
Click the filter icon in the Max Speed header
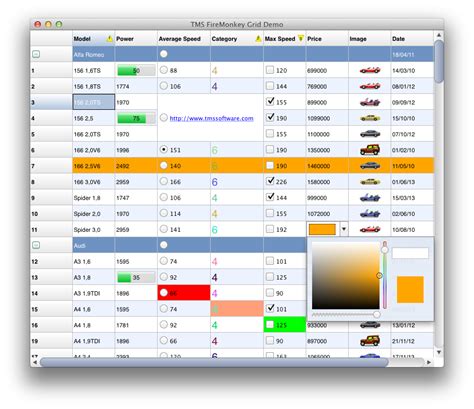pyautogui.click(x=301, y=38)
